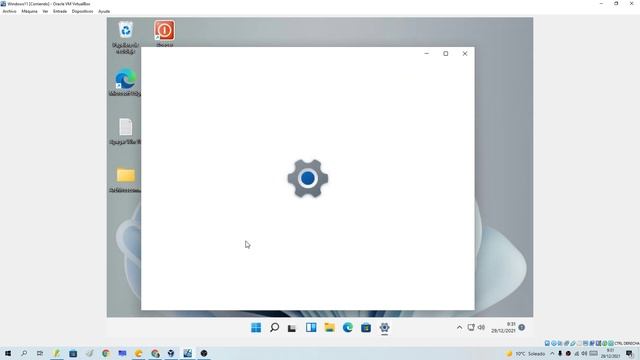Open the 10°C Soleado weather widget
The height and width of the screenshot is (360, 640).
click(525, 353)
